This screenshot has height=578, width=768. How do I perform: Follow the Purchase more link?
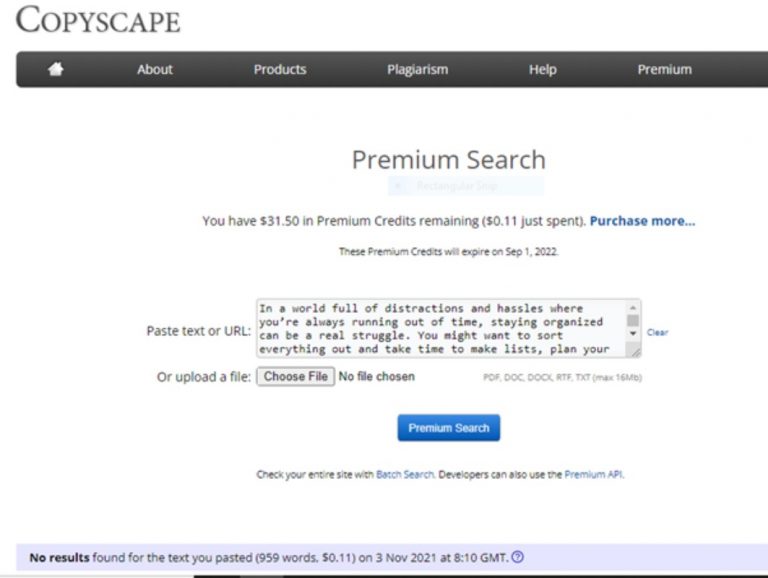click(642, 221)
